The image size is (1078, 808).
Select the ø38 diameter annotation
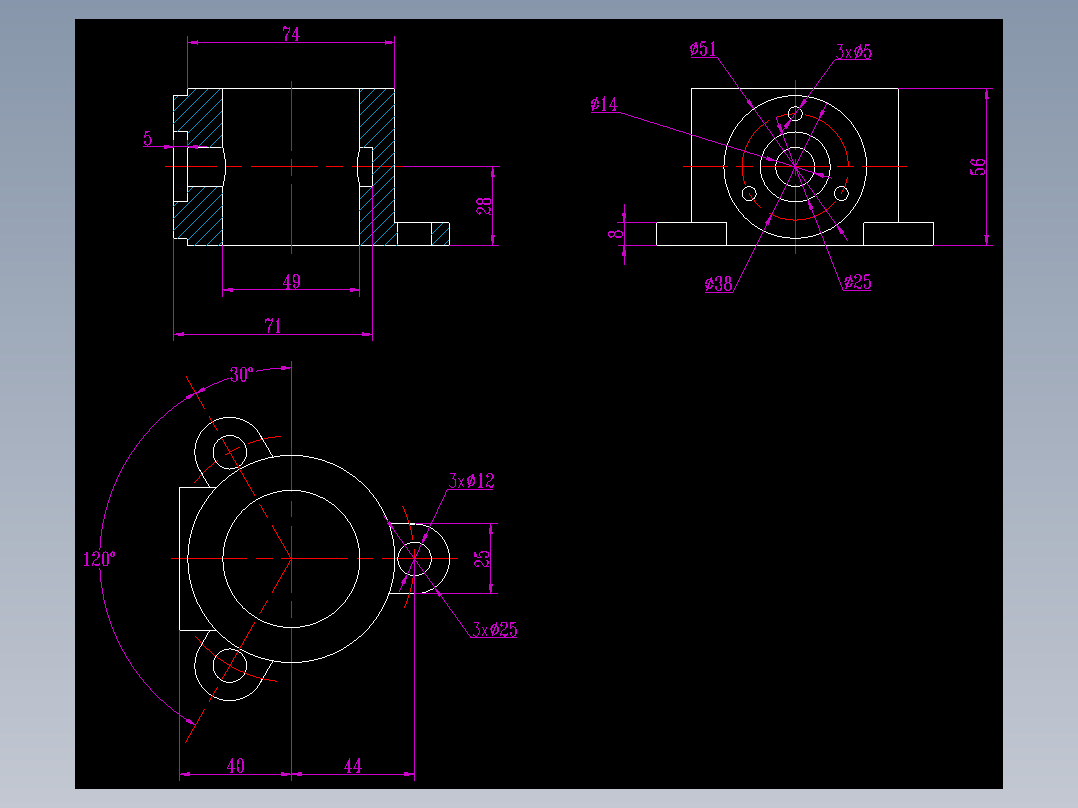718,284
